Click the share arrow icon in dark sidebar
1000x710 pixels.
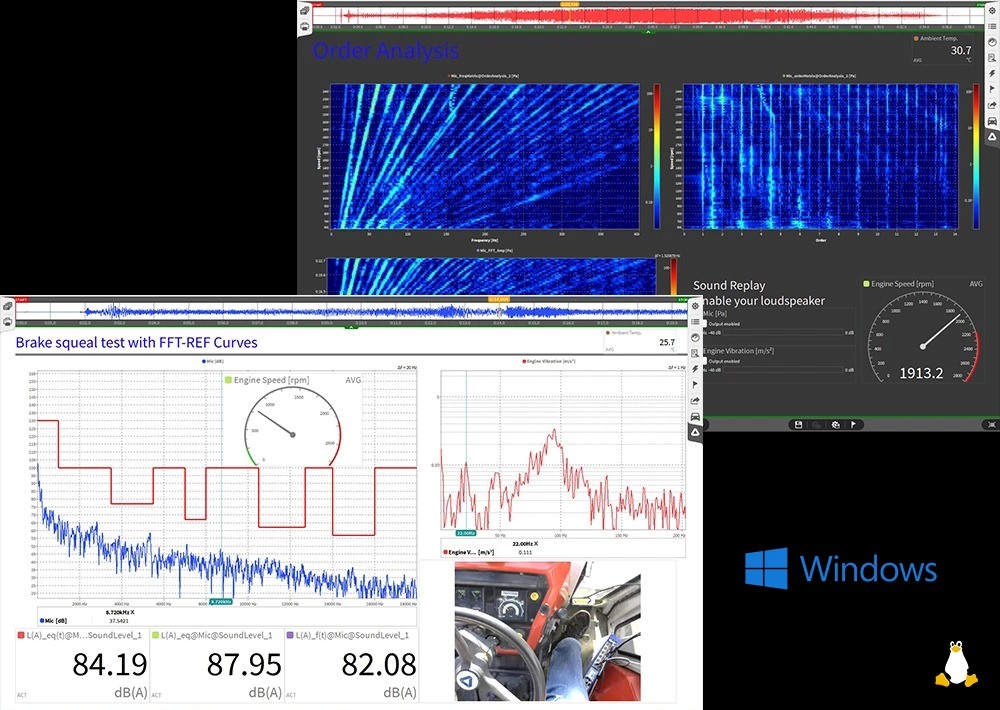click(x=991, y=103)
